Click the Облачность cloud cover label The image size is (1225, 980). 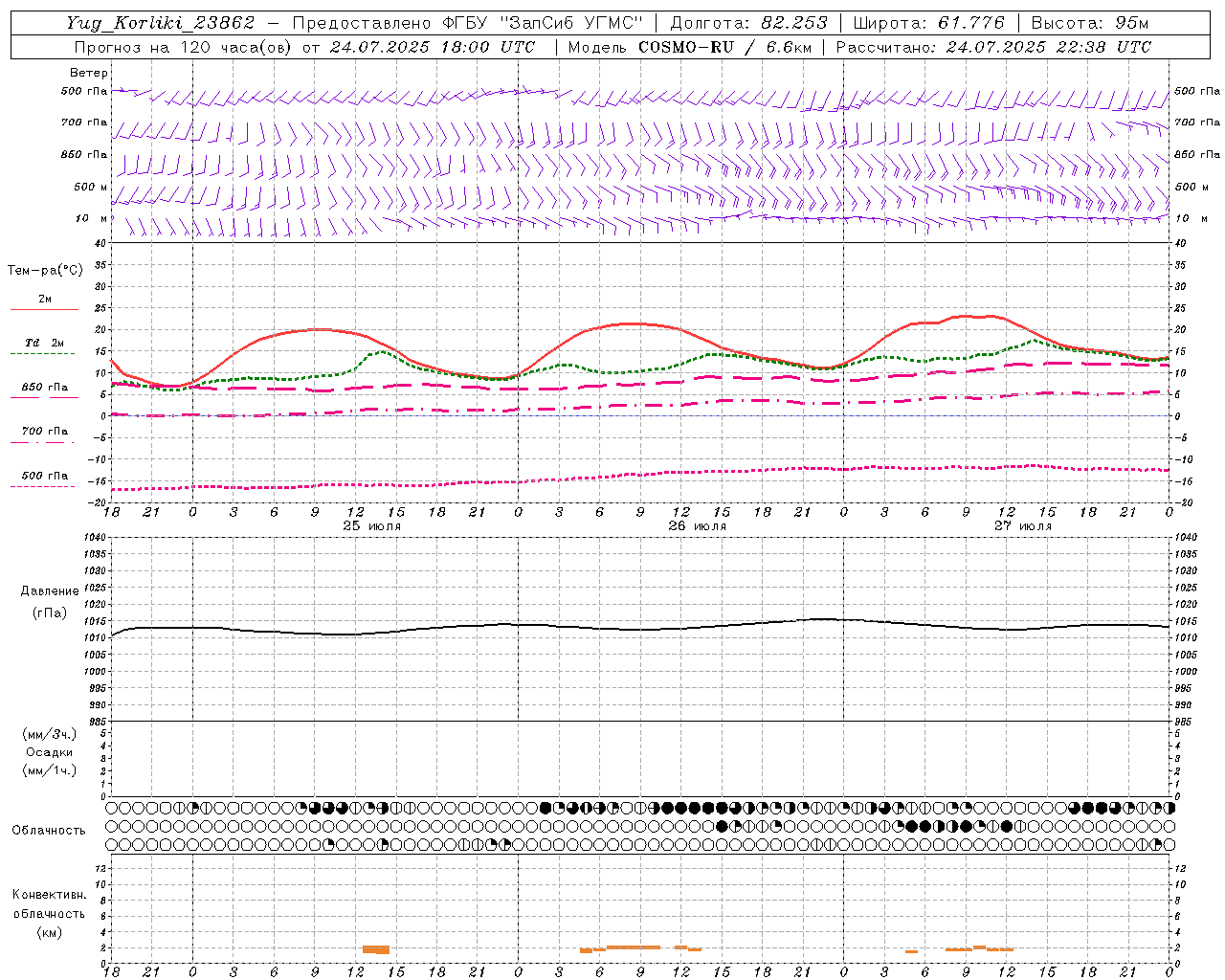tap(49, 830)
